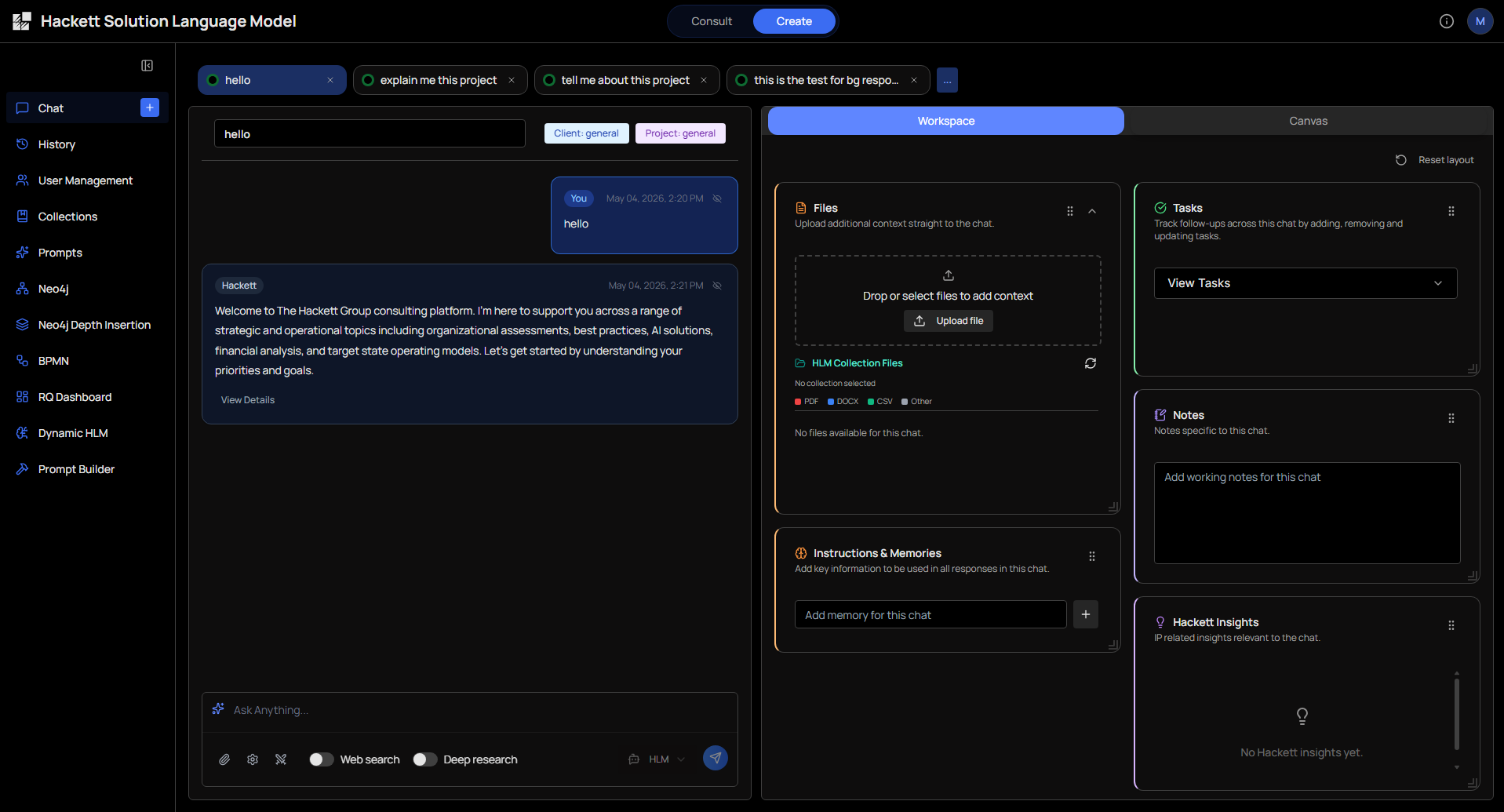The height and width of the screenshot is (812, 1504).
Task: Add memory with the plus button
Action: point(1086,614)
